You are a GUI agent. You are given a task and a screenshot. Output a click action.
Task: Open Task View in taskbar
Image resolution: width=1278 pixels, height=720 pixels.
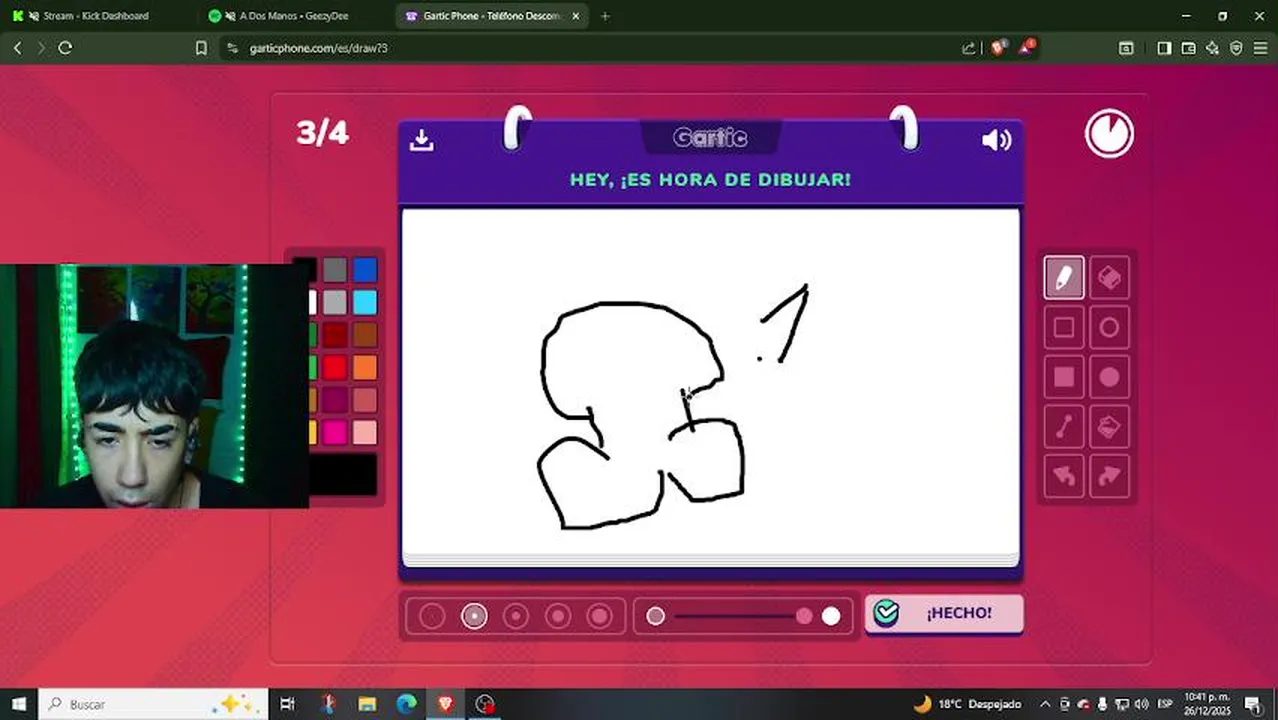point(288,704)
